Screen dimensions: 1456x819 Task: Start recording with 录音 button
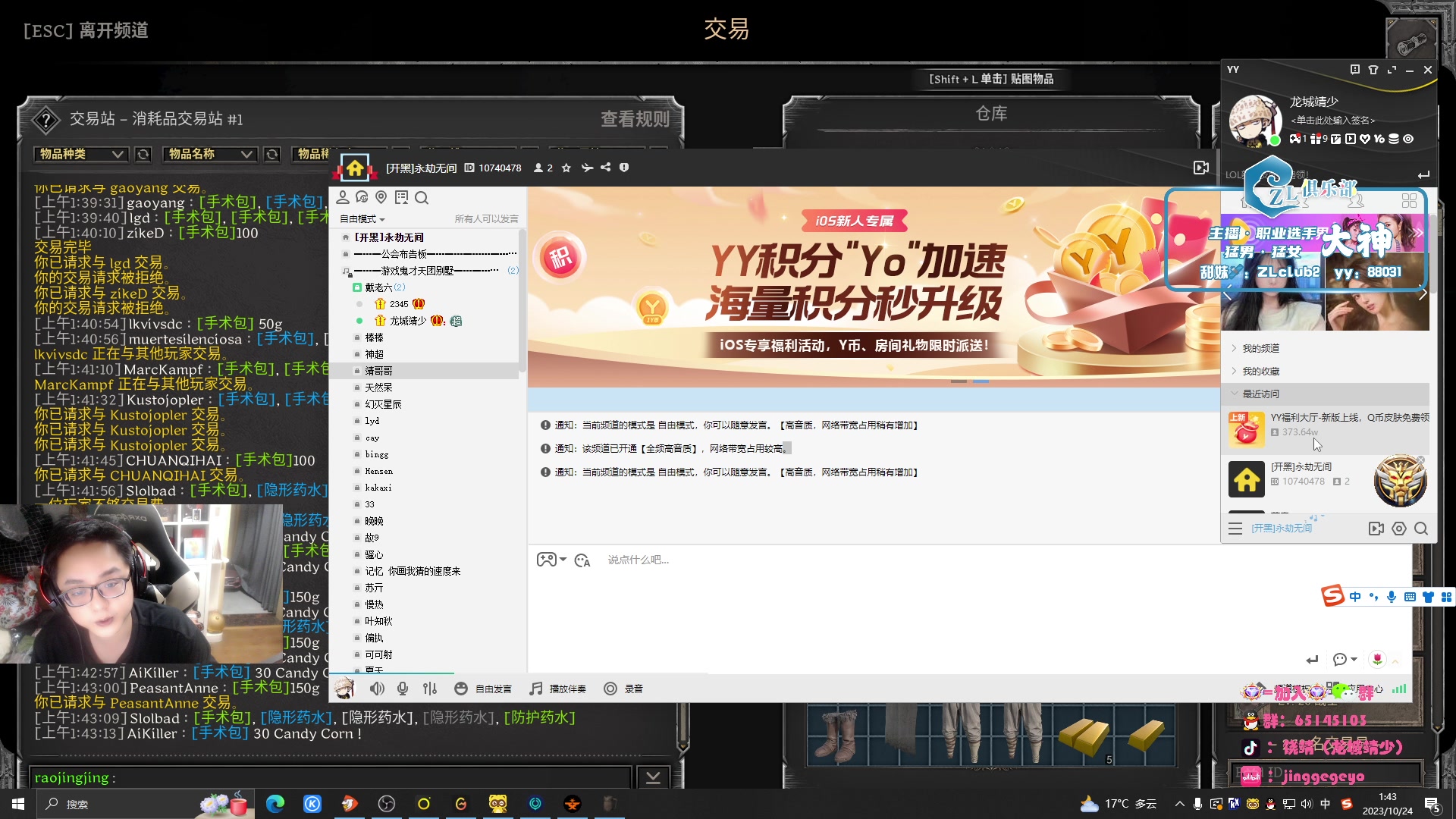[x=623, y=689]
